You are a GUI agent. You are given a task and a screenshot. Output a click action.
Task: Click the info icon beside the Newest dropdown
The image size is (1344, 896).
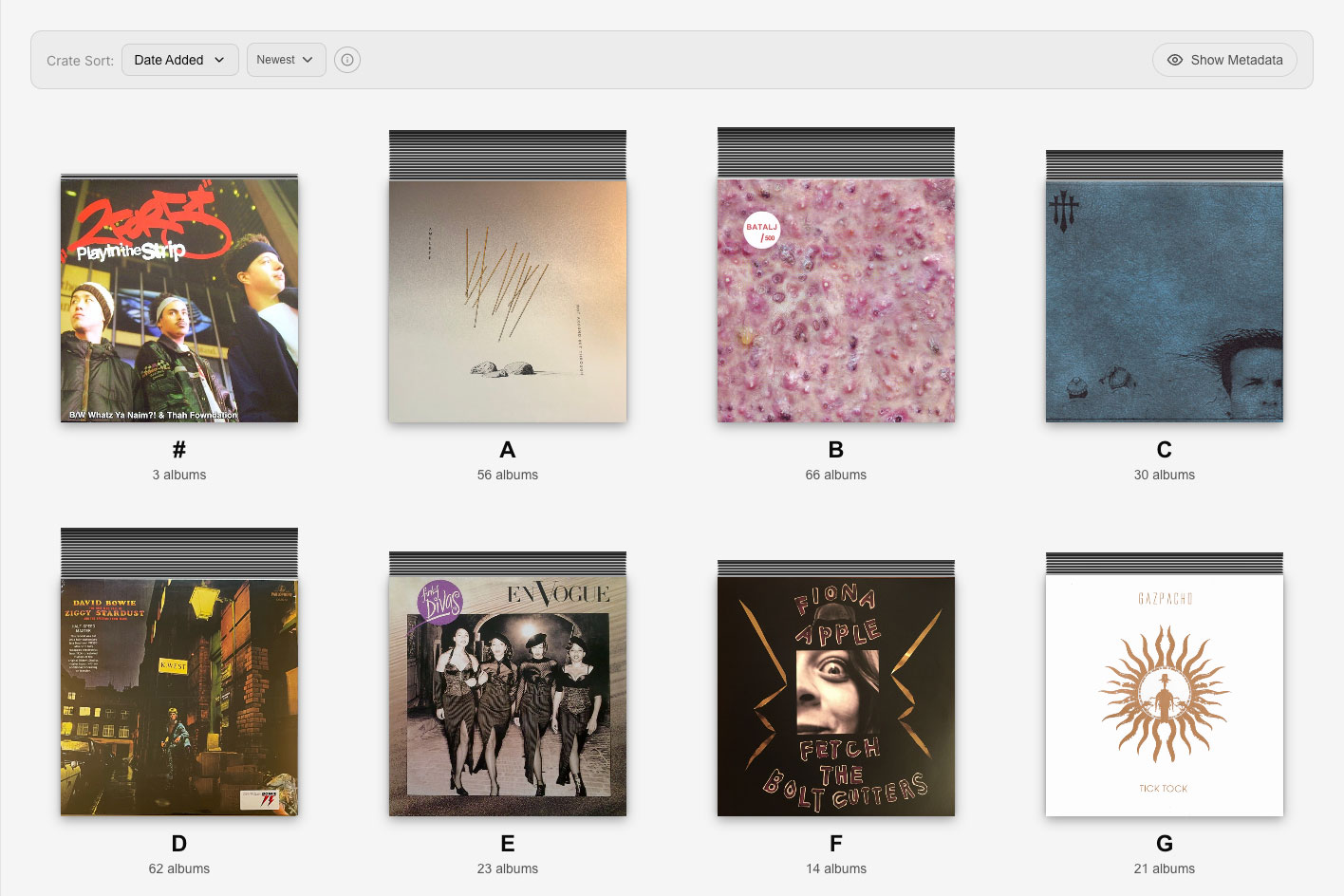347,60
